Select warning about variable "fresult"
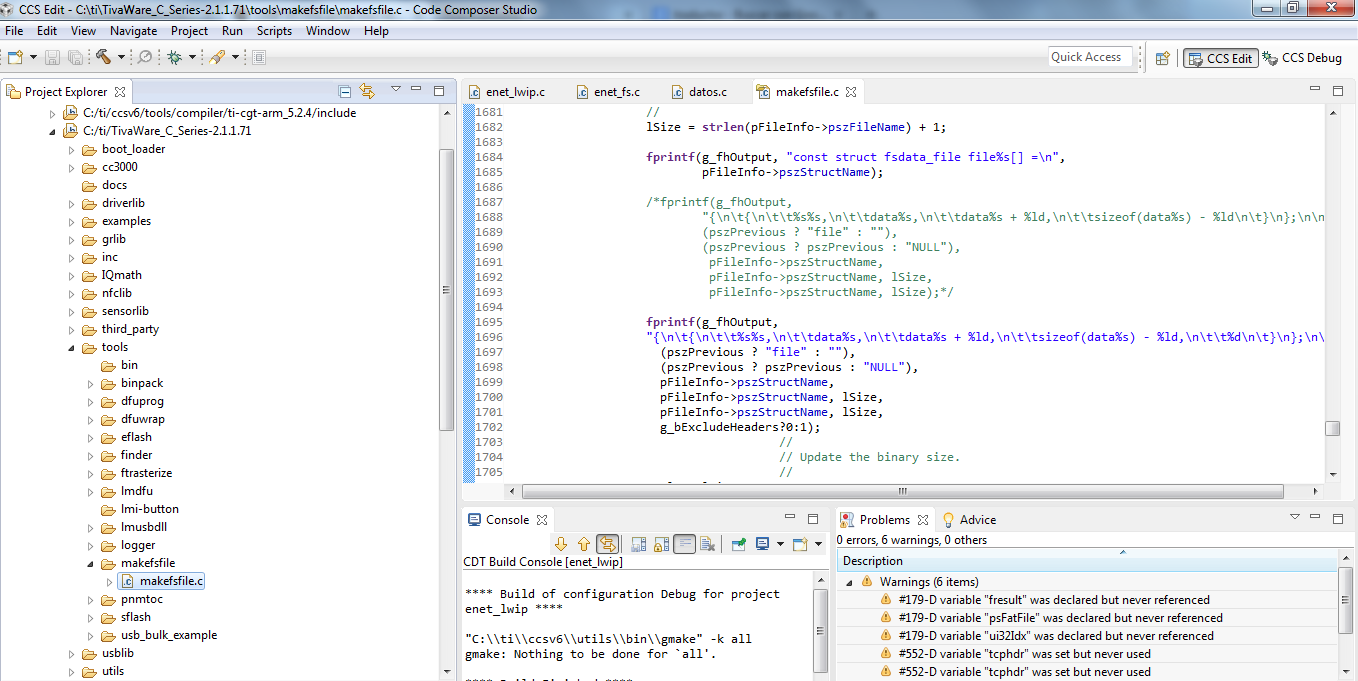Image resolution: width=1358 pixels, height=681 pixels. tap(1054, 600)
